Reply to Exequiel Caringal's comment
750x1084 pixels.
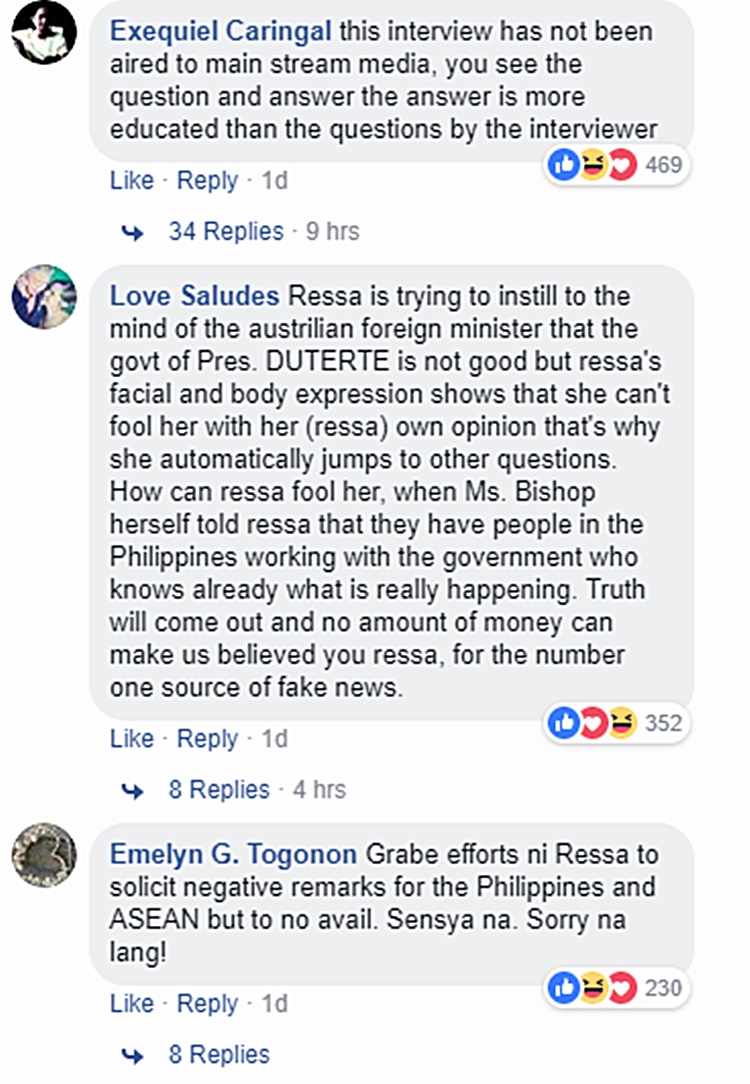point(207,181)
